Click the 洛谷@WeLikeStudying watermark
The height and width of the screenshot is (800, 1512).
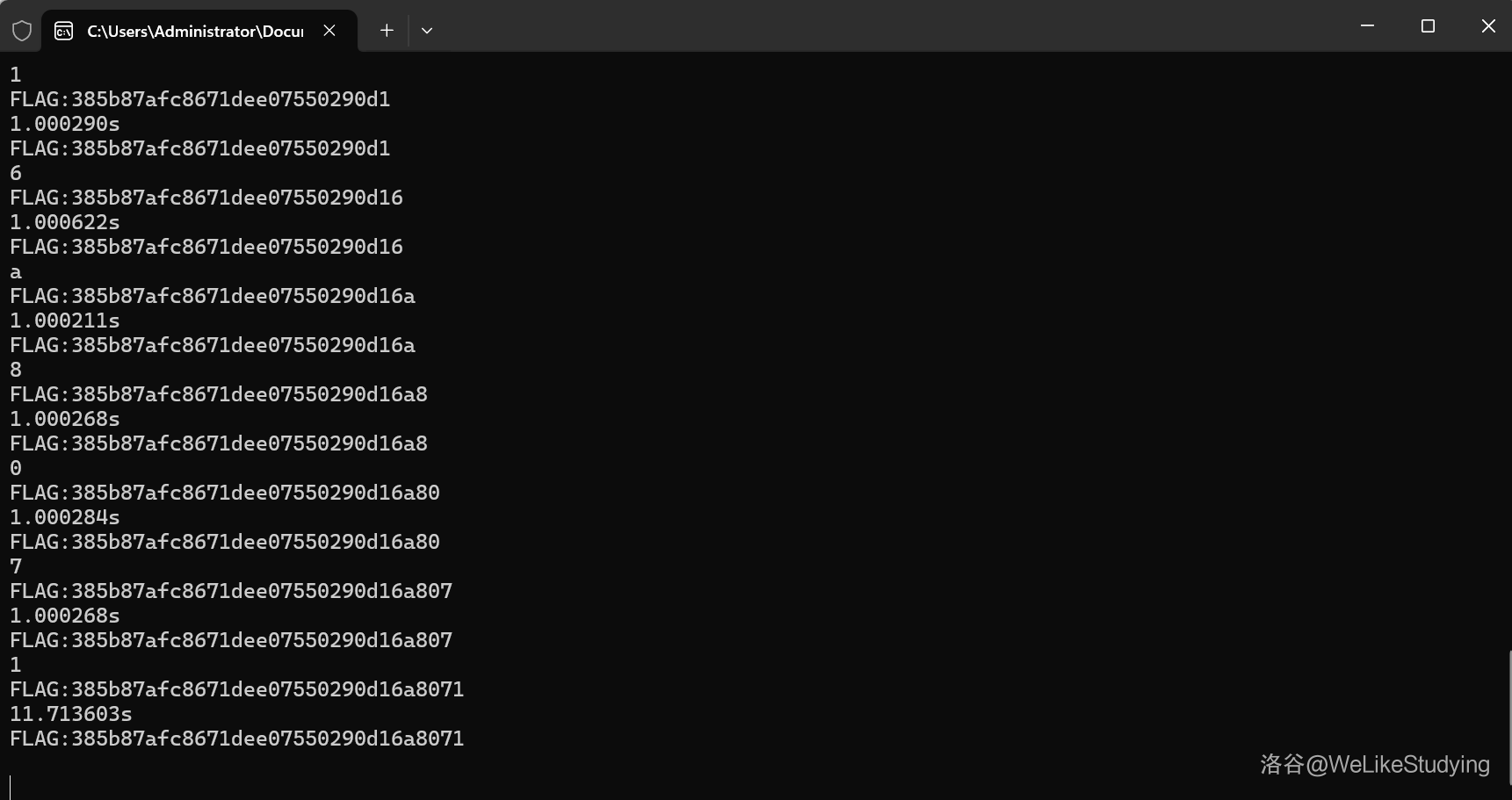click(1375, 764)
